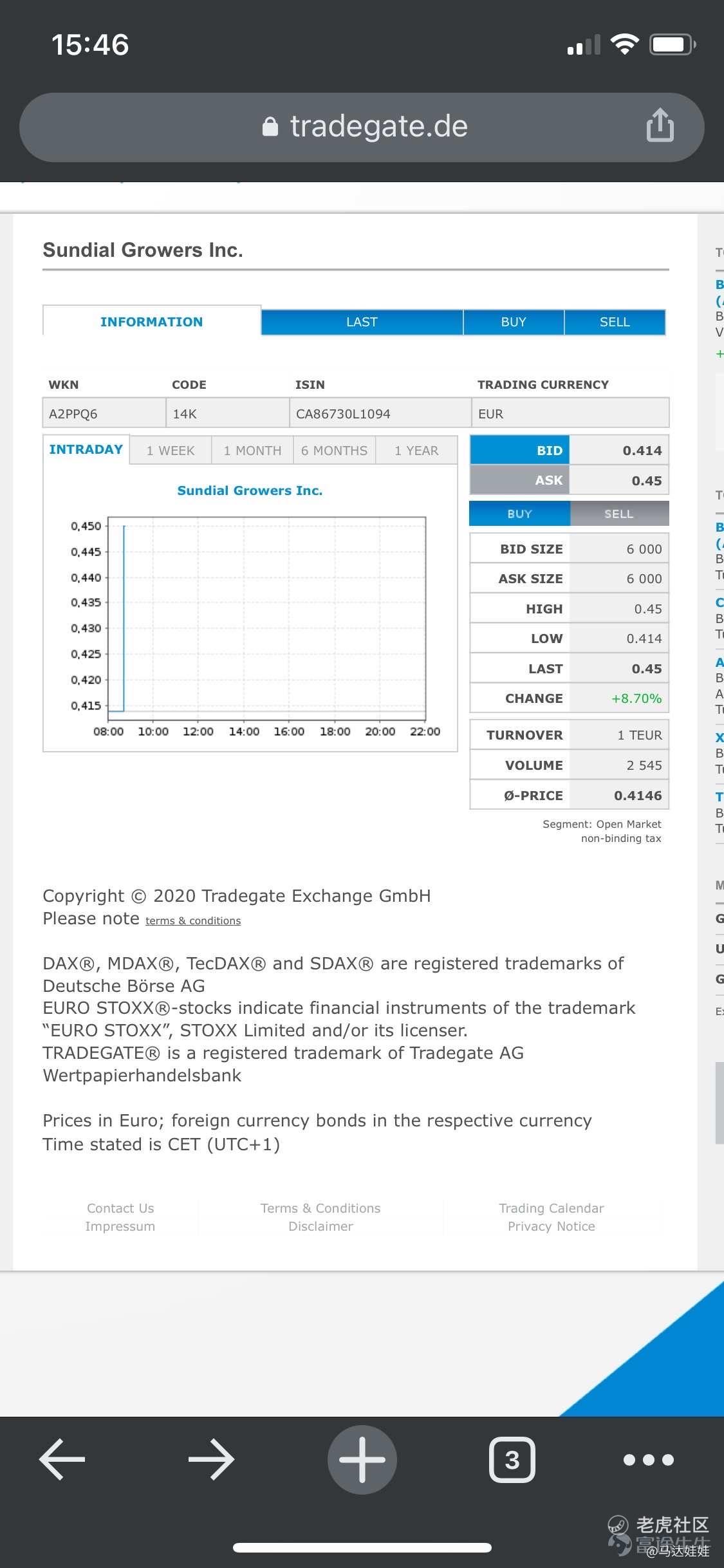Open the tab switcher showing 3
This screenshot has height=1568, width=724.
[512, 1459]
